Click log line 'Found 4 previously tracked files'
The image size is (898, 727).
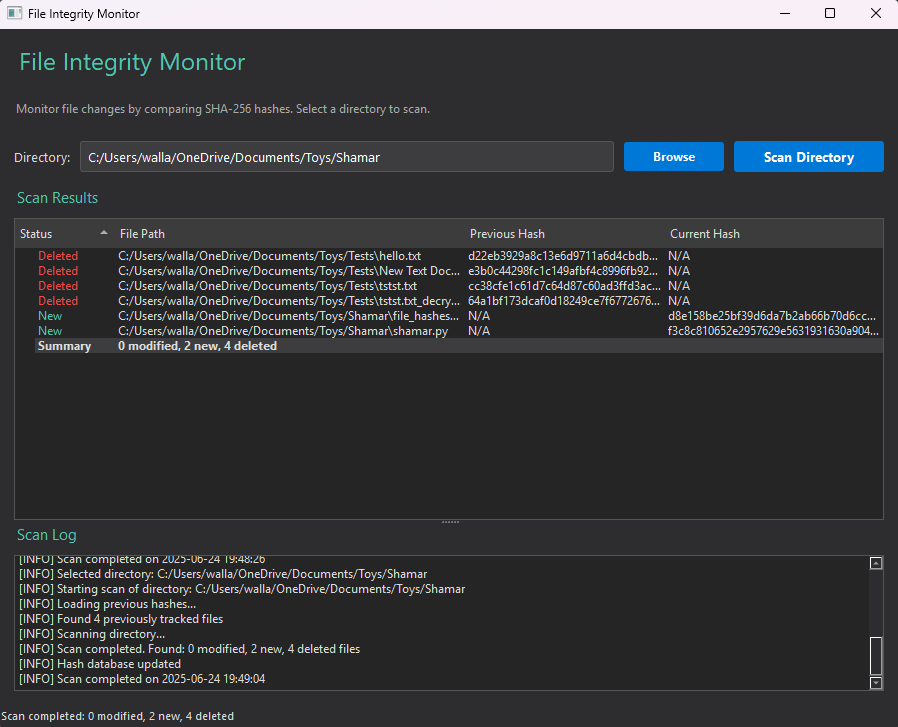tap(121, 619)
